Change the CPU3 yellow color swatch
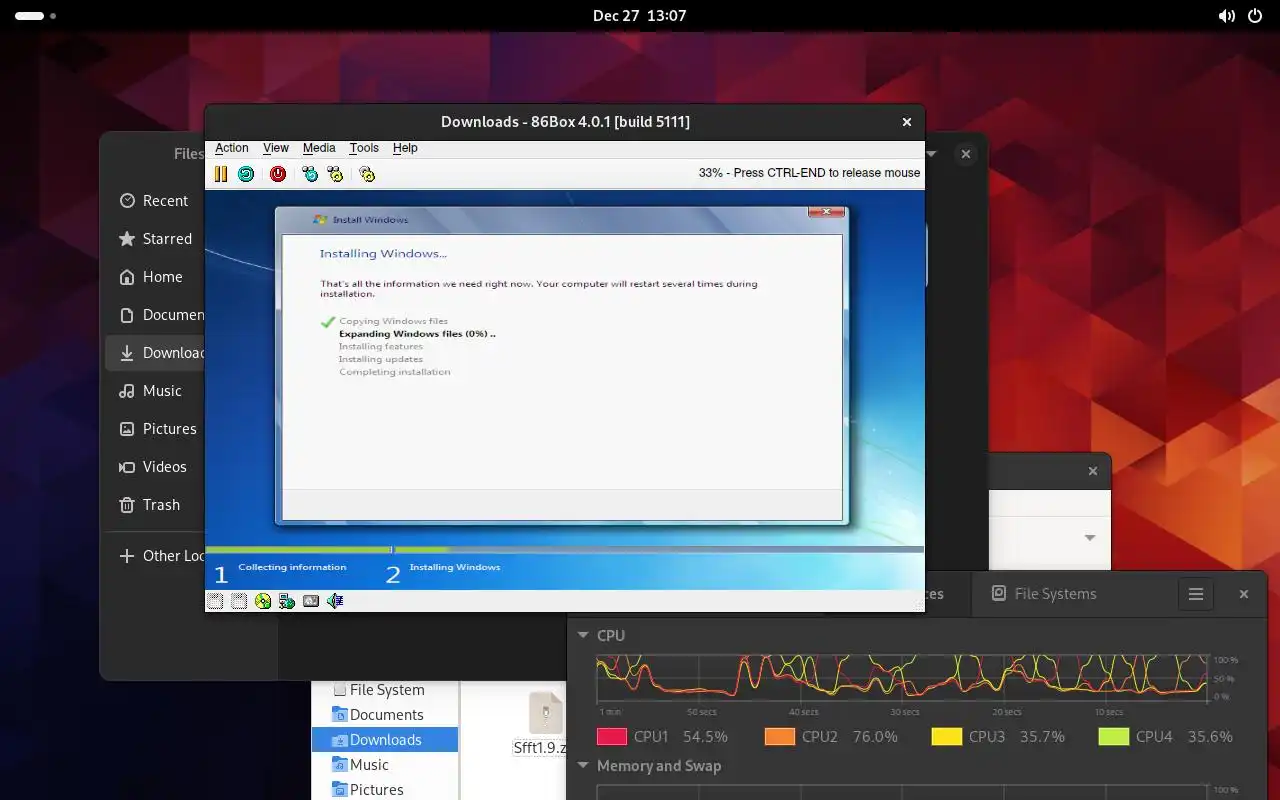Image resolution: width=1280 pixels, height=800 pixels. [947, 737]
